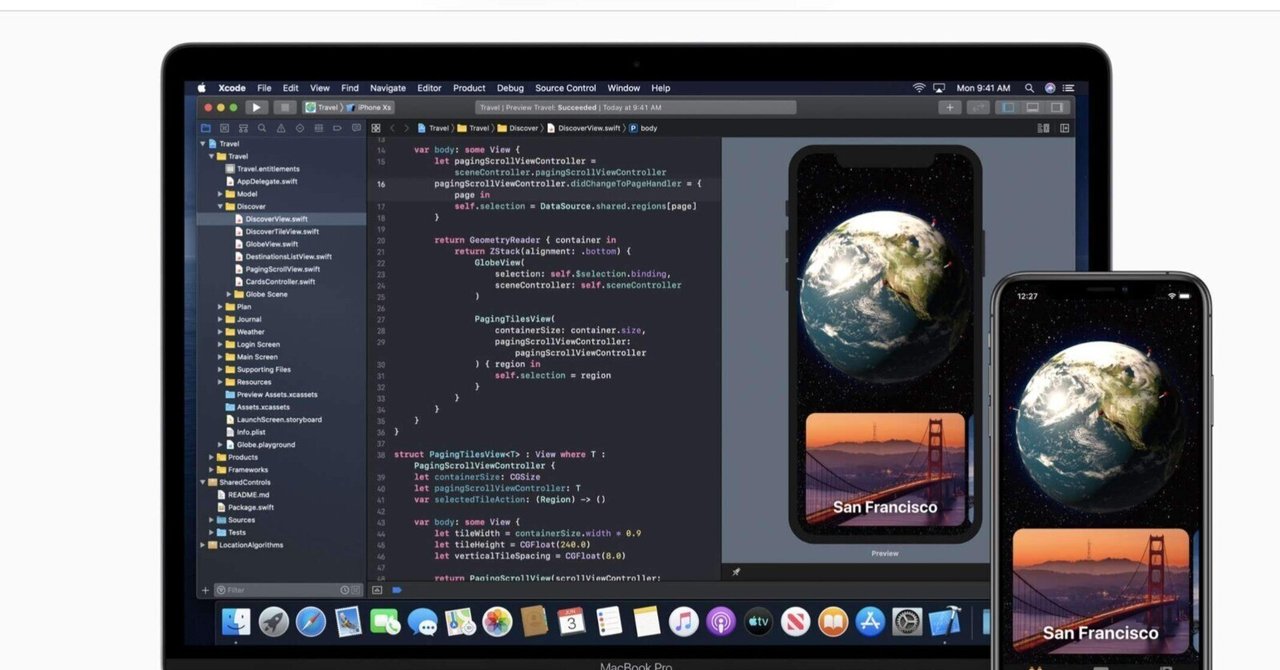Expand the Resources folder
The height and width of the screenshot is (670, 1280).
coord(220,382)
